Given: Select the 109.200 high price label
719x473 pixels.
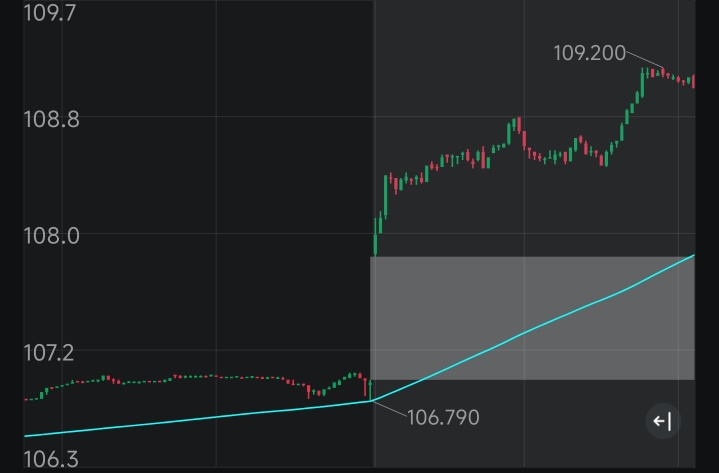Looking at the screenshot, I should 589,53.
